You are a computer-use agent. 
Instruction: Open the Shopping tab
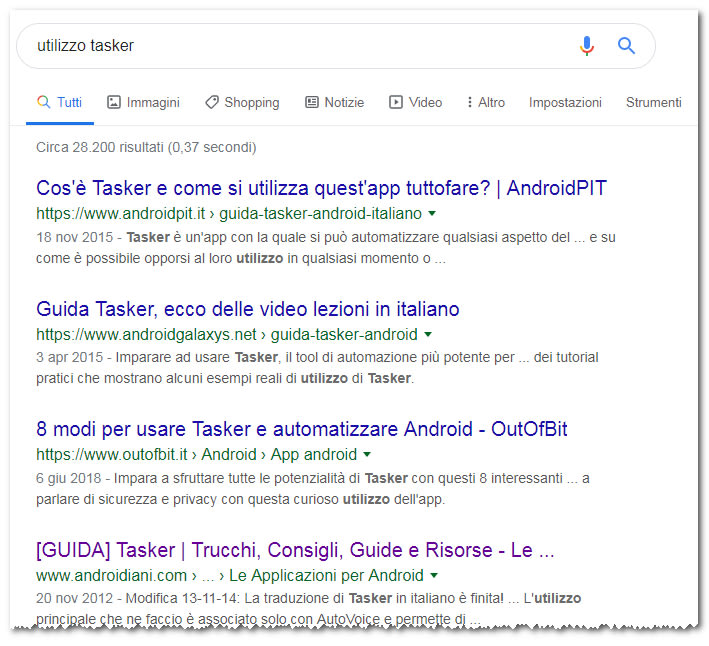tap(242, 102)
